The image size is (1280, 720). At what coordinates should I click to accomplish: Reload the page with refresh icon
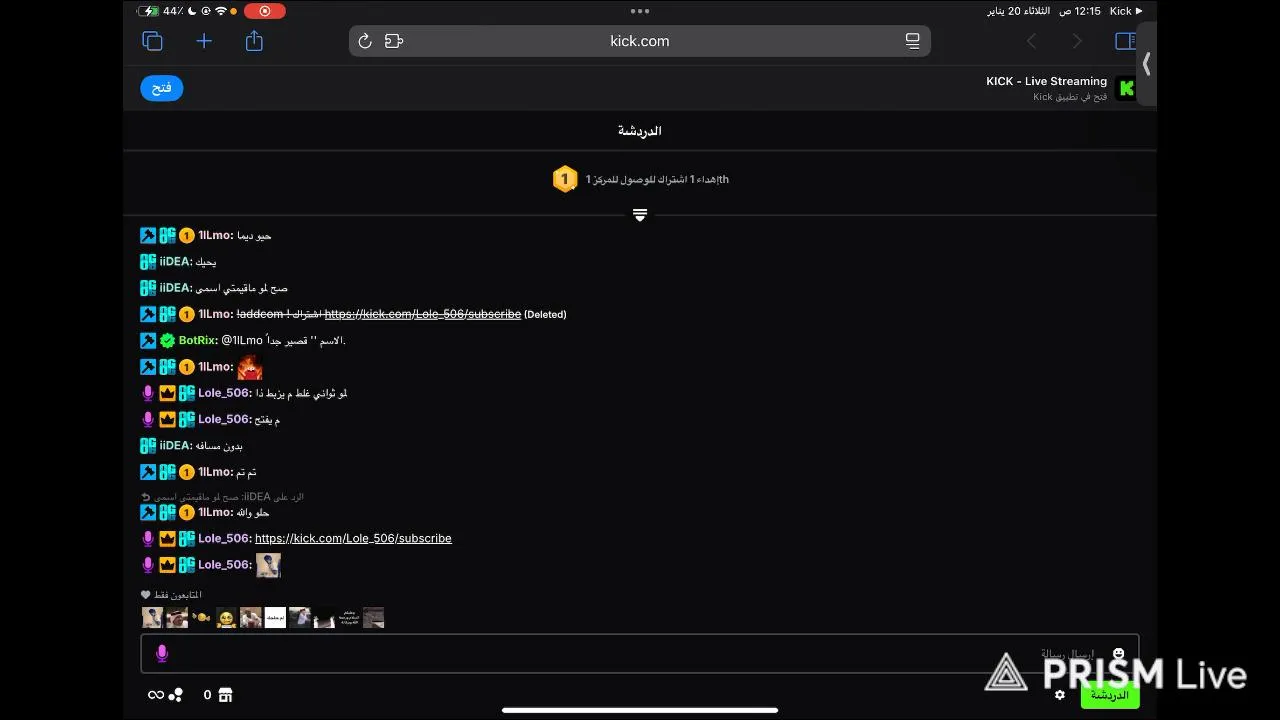point(365,41)
